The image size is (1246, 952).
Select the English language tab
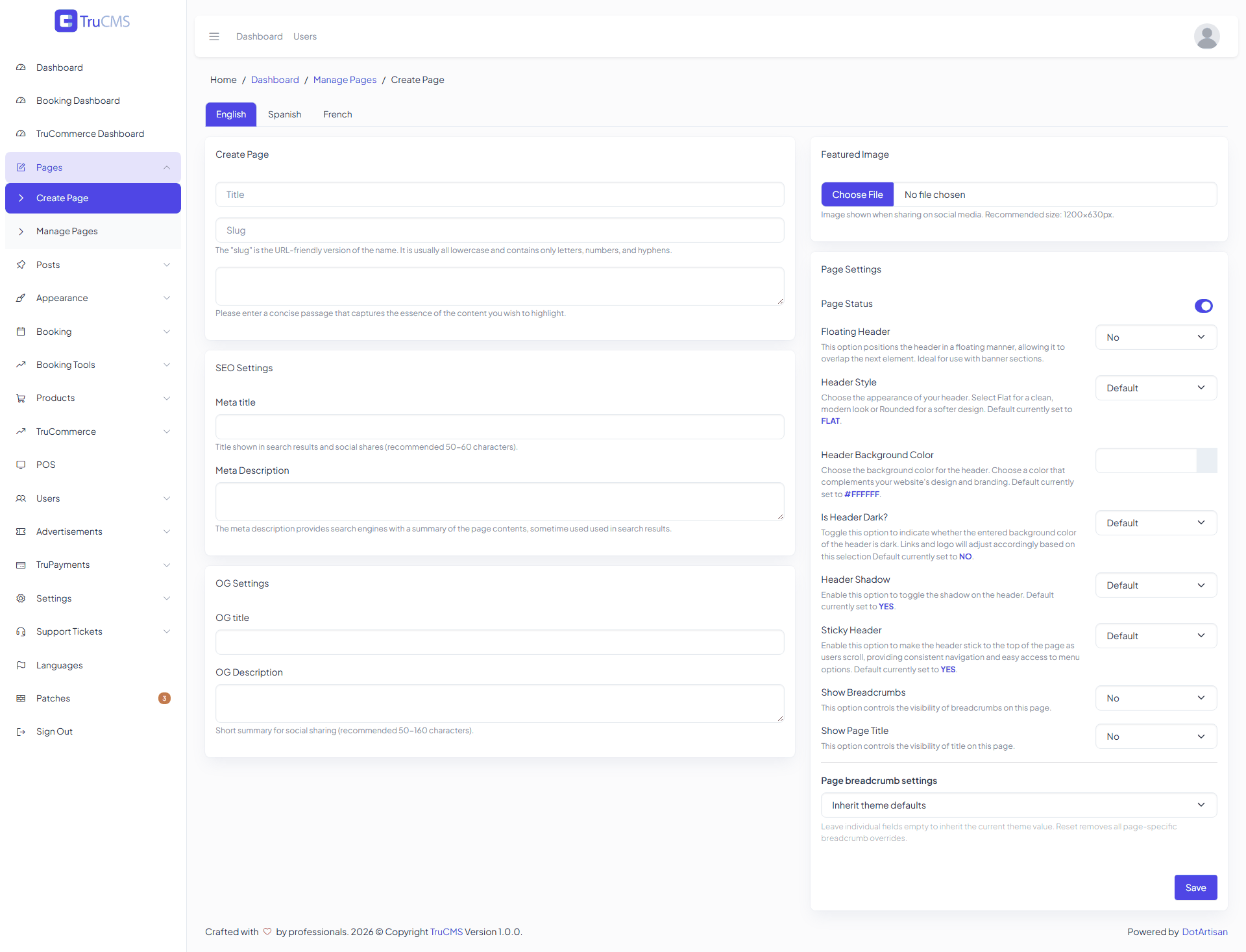[231, 114]
